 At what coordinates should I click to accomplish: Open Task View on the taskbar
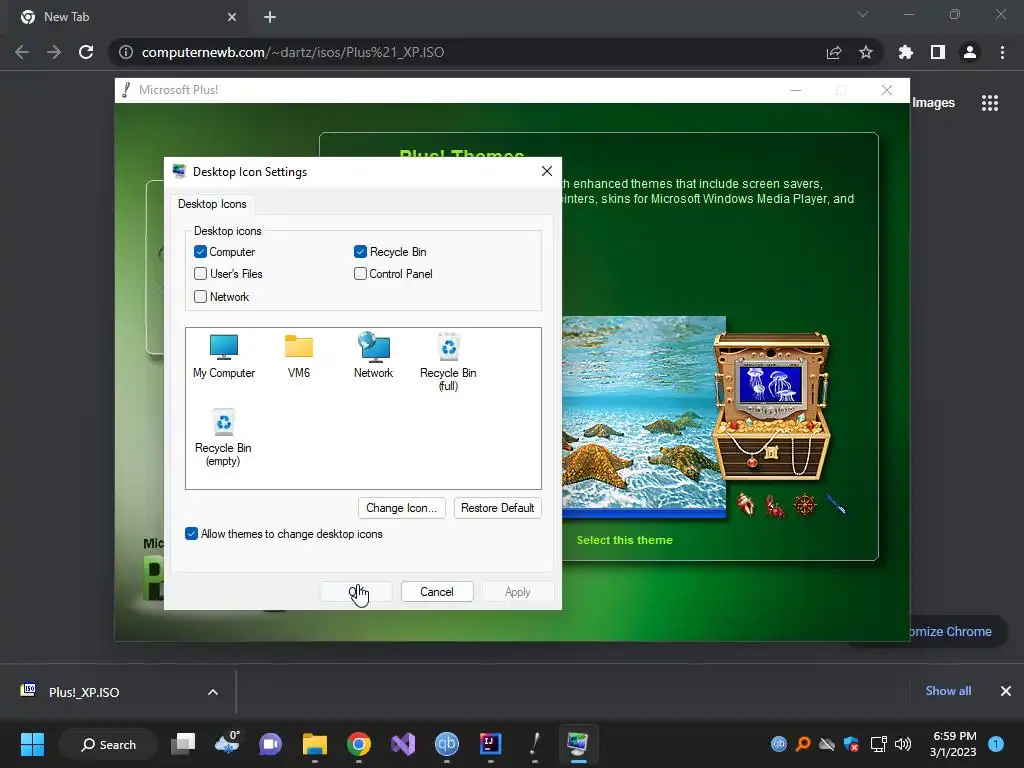(183, 744)
